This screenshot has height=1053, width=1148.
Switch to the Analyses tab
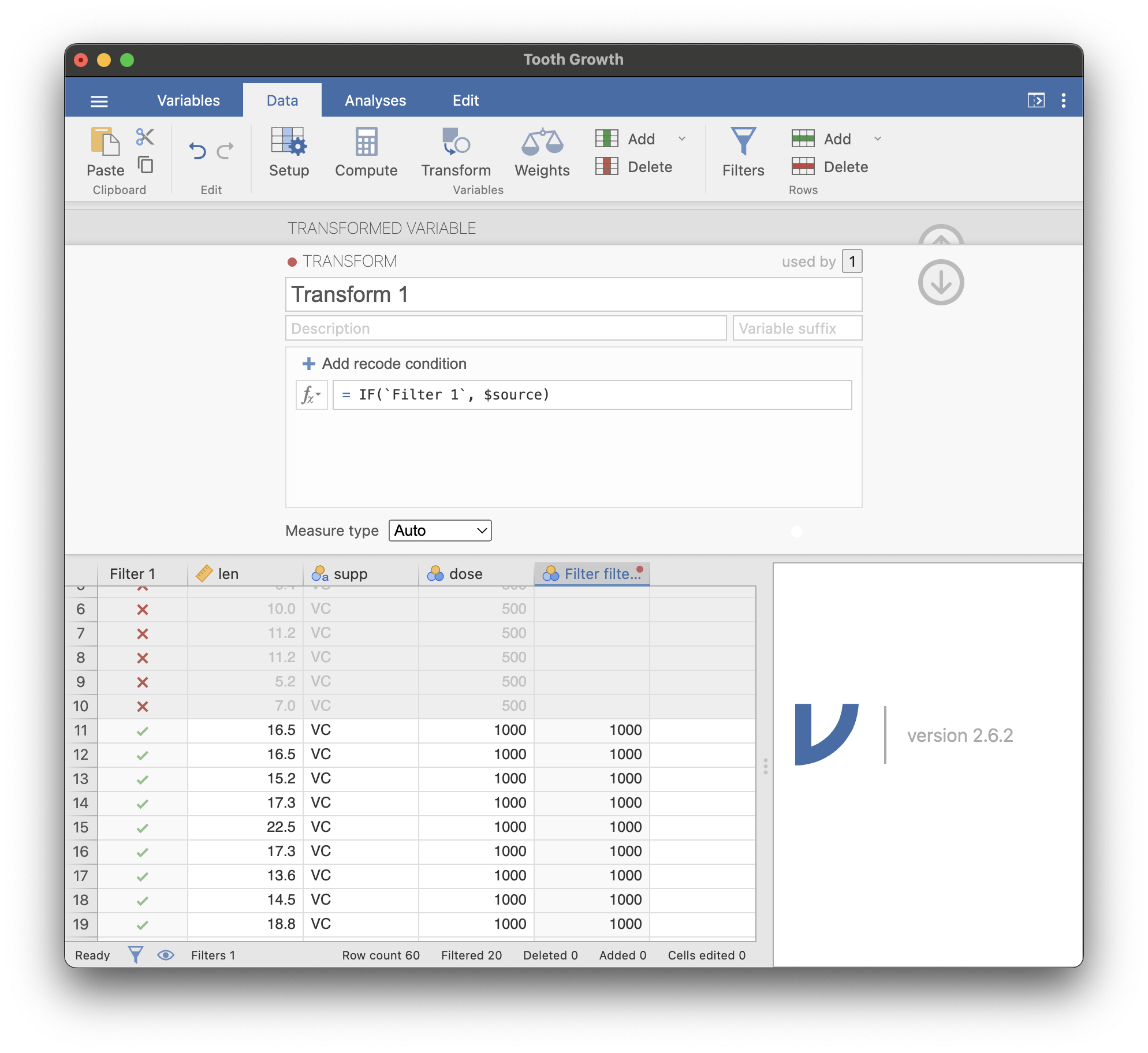coord(375,100)
